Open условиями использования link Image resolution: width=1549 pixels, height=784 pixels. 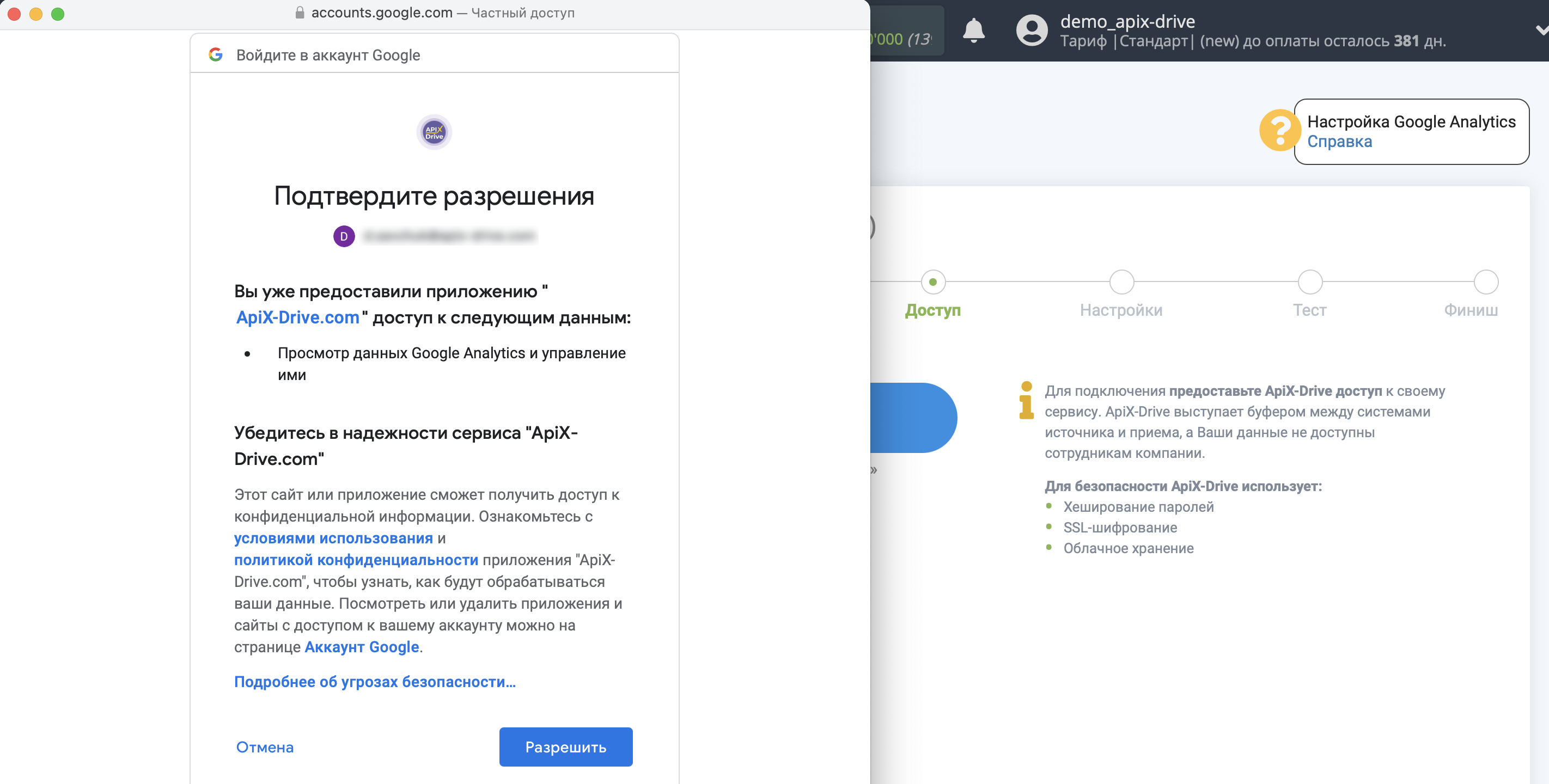pos(333,538)
